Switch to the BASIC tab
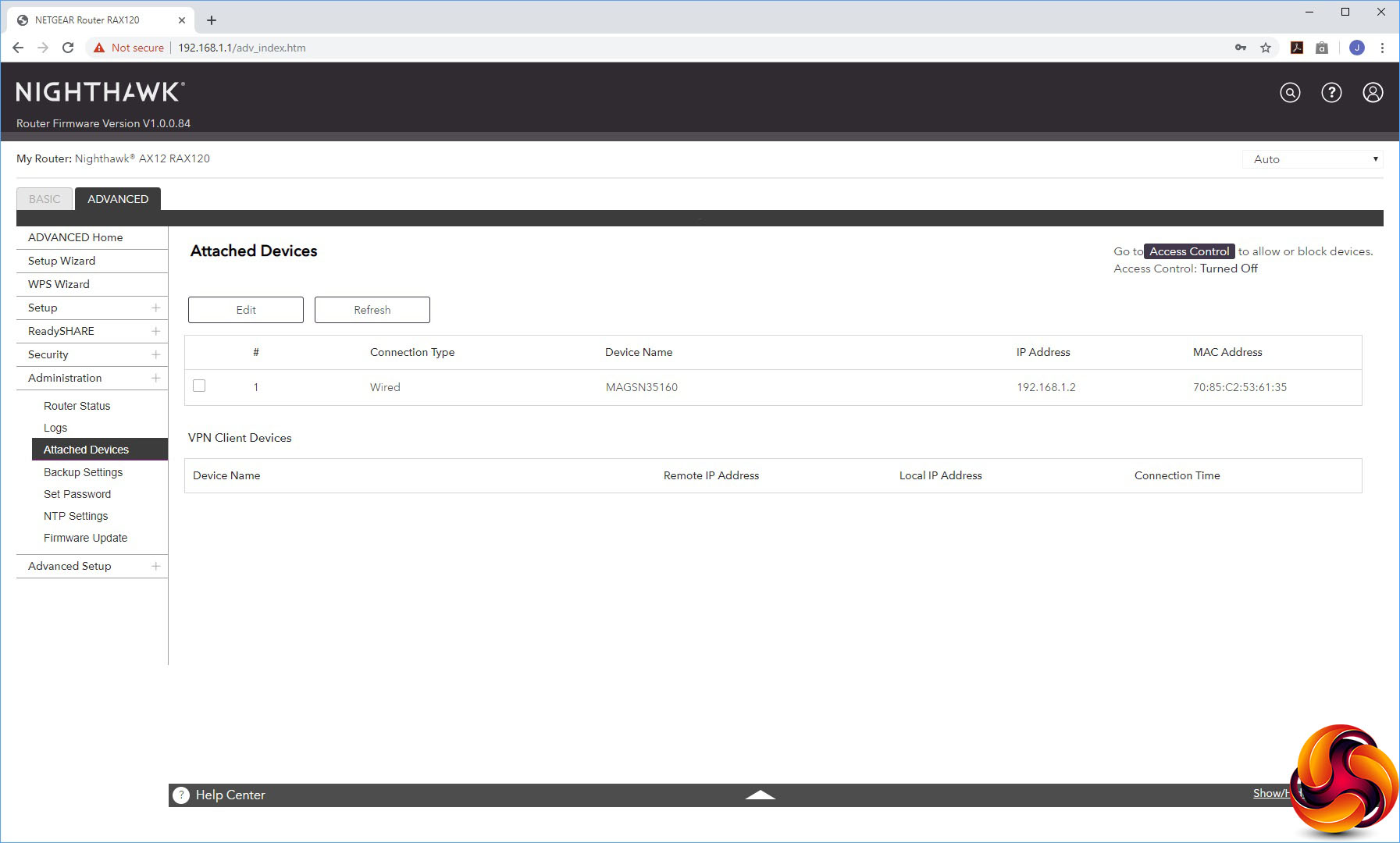 tap(45, 199)
